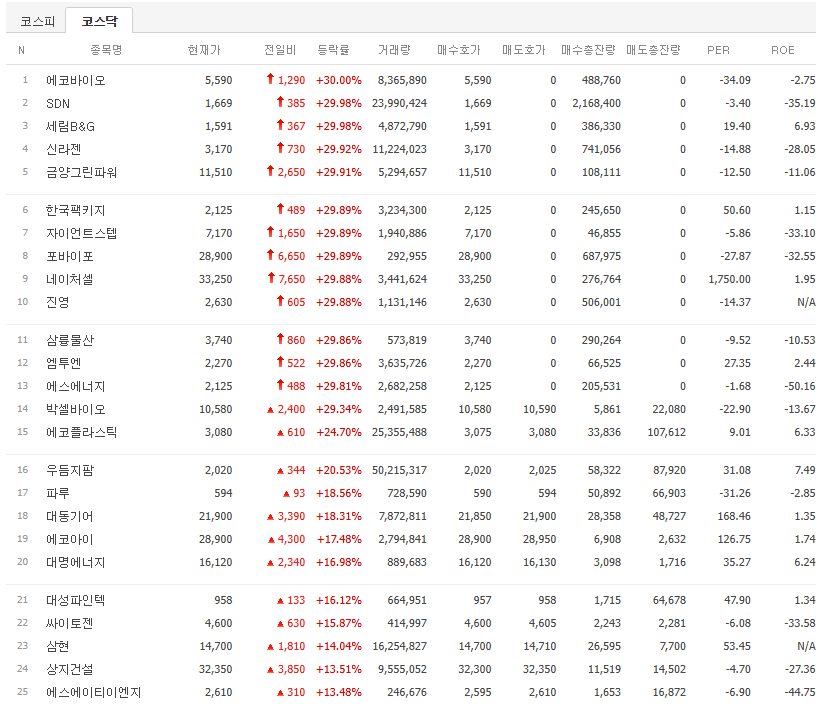The image size is (835, 709).
Task: Open the SDN stock link
Action: pos(58,103)
